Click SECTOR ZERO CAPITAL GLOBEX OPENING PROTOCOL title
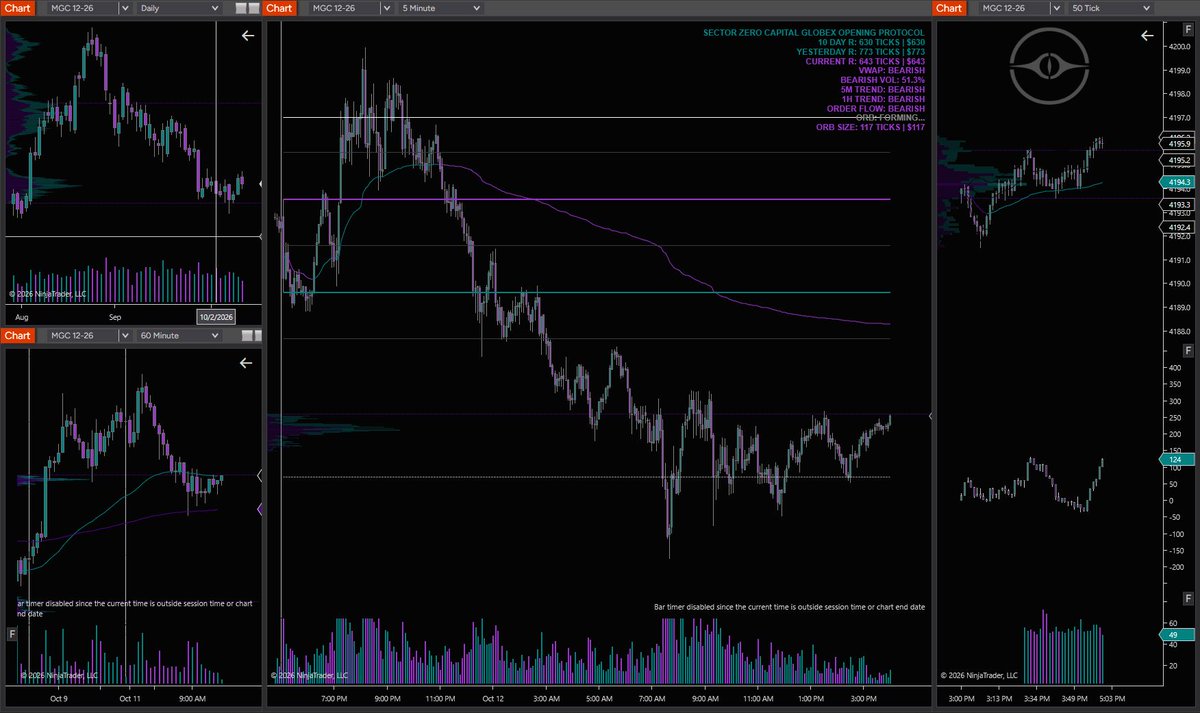The height and width of the screenshot is (713, 1200). point(814,33)
